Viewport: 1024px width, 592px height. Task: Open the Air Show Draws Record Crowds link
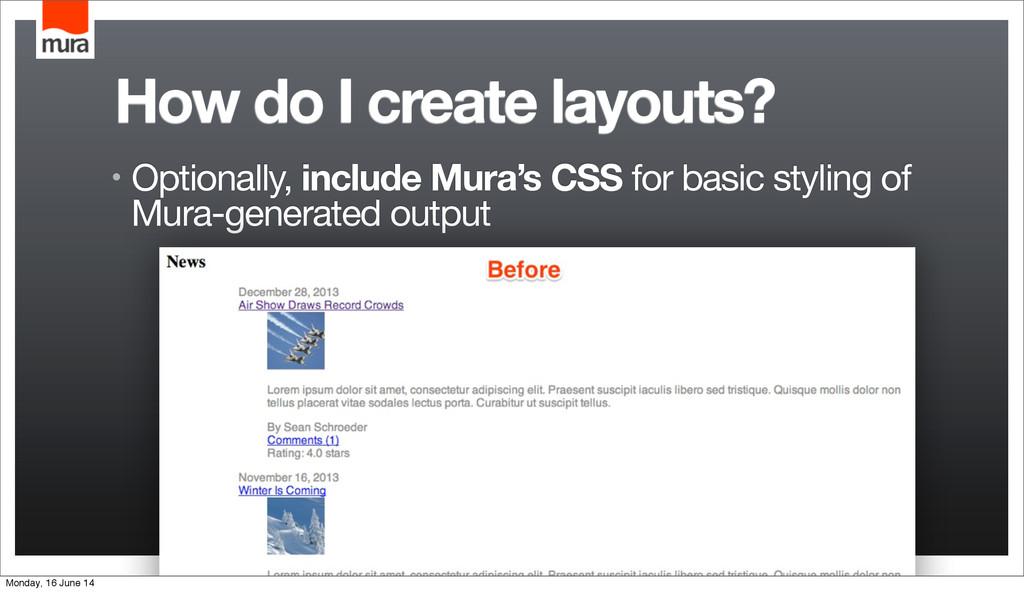[x=321, y=305]
